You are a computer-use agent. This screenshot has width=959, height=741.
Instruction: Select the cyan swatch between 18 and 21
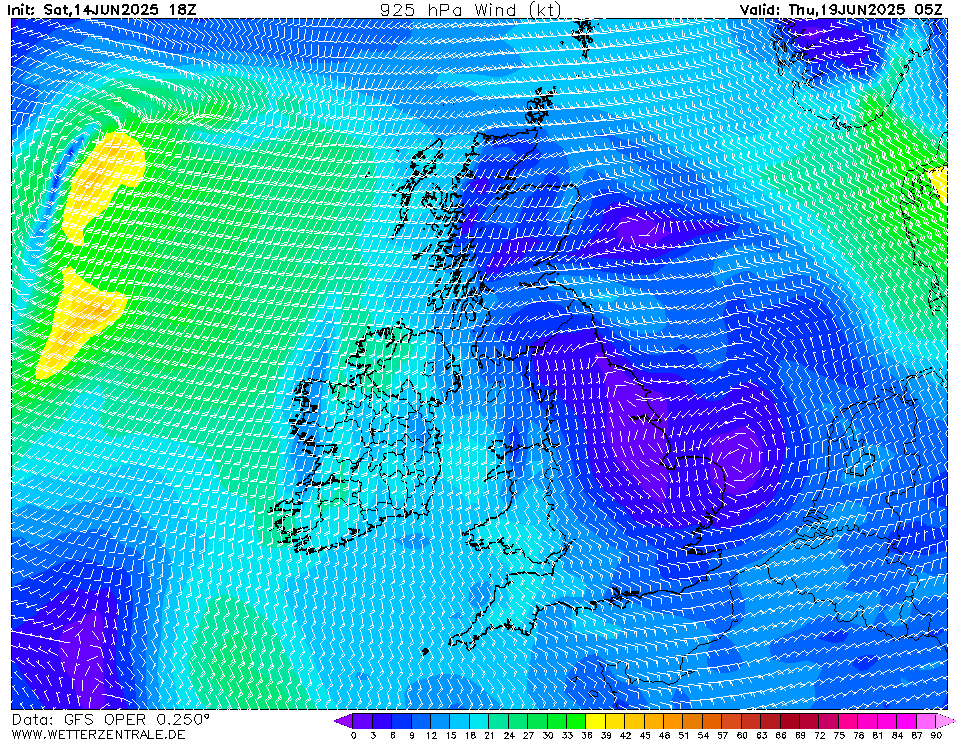(480, 721)
